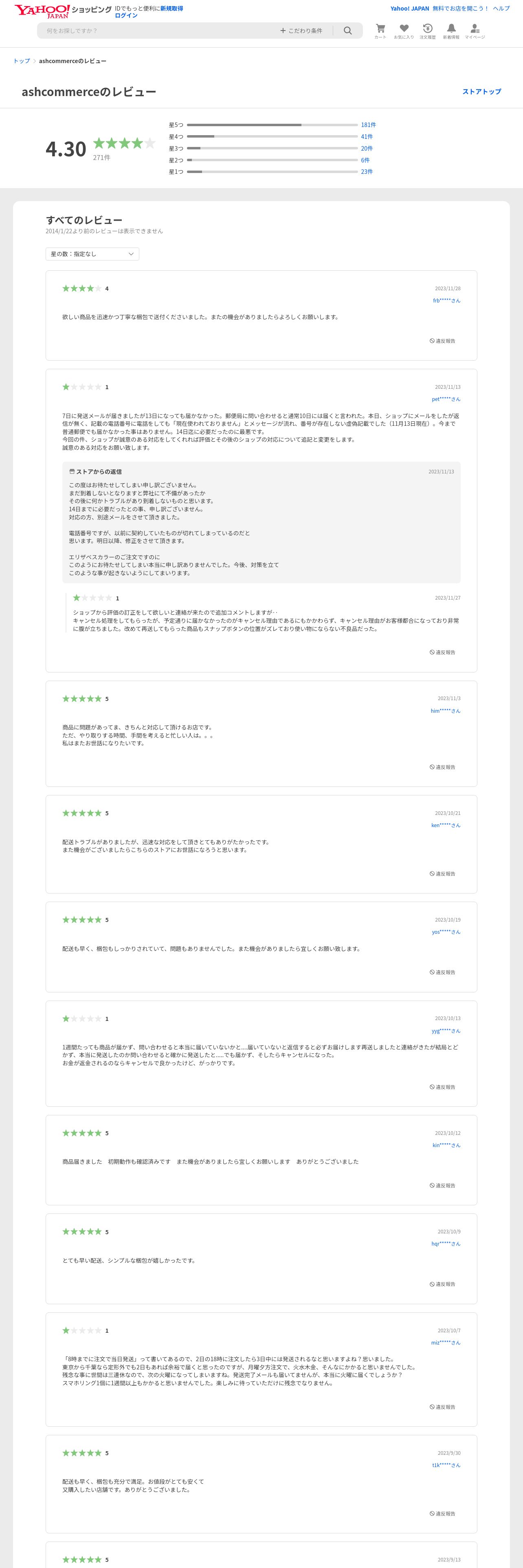The height and width of the screenshot is (1568, 523).
Task: Report violation on yyg***** review
Action: tap(443, 1087)
